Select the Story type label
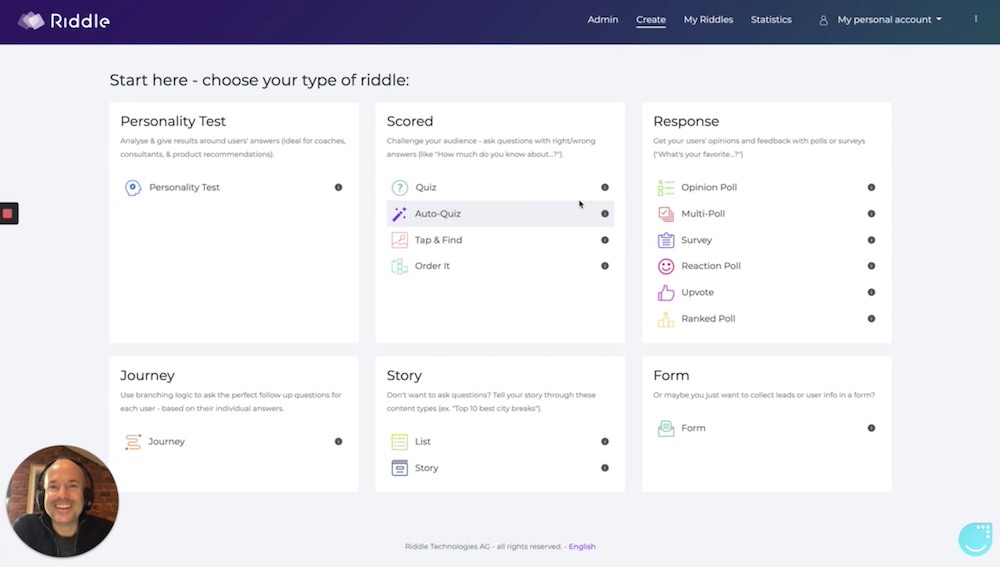This screenshot has width=1000, height=567. [x=426, y=468]
